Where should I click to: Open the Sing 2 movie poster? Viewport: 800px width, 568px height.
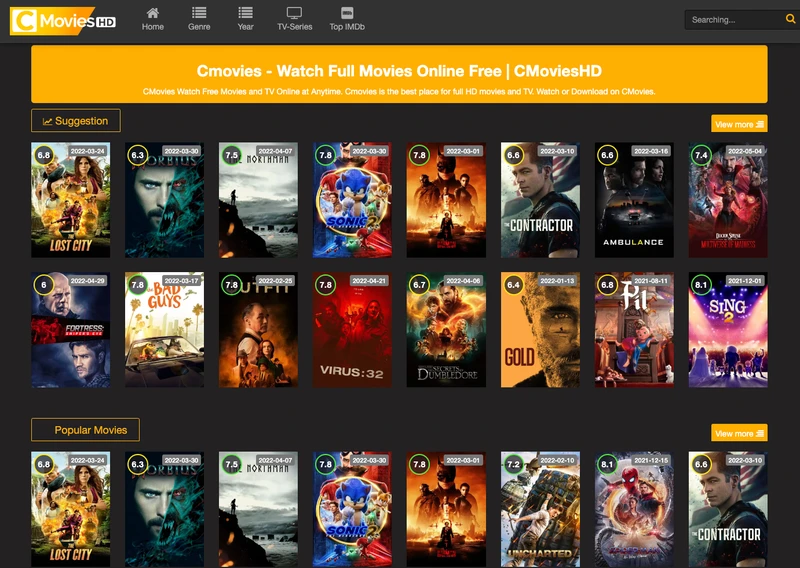(x=728, y=330)
